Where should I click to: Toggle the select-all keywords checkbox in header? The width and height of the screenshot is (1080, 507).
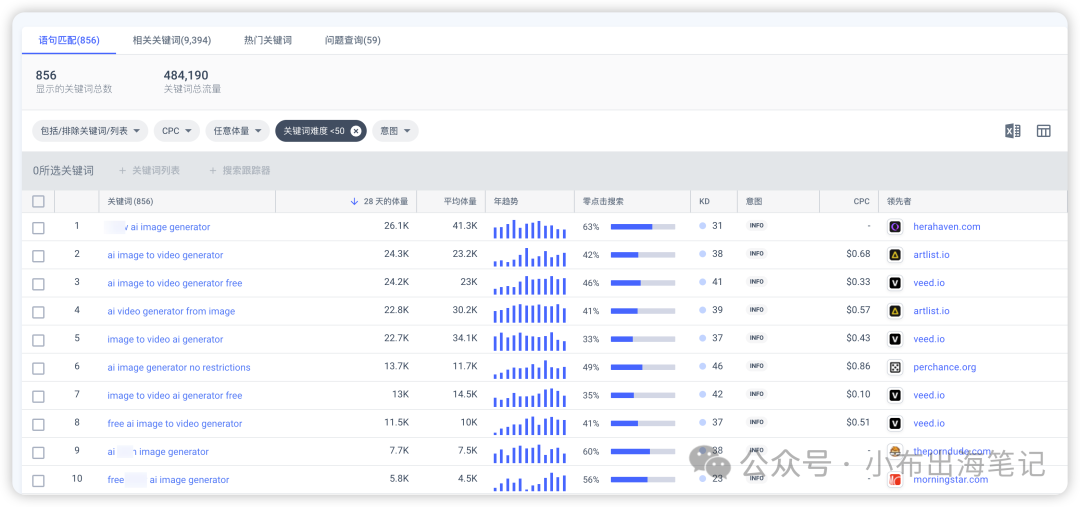(38, 201)
